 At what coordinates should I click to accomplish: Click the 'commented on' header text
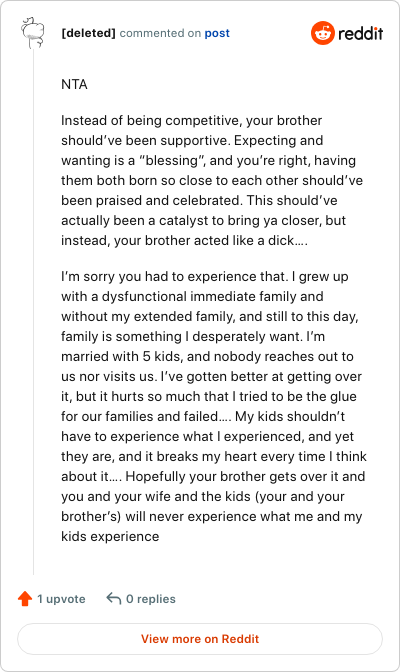[x=160, y=33]
